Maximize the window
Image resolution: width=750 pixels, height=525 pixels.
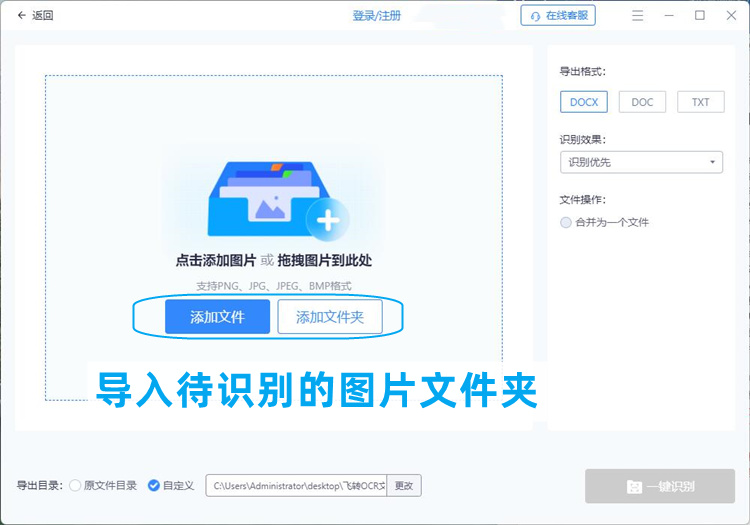coord(700,16)
